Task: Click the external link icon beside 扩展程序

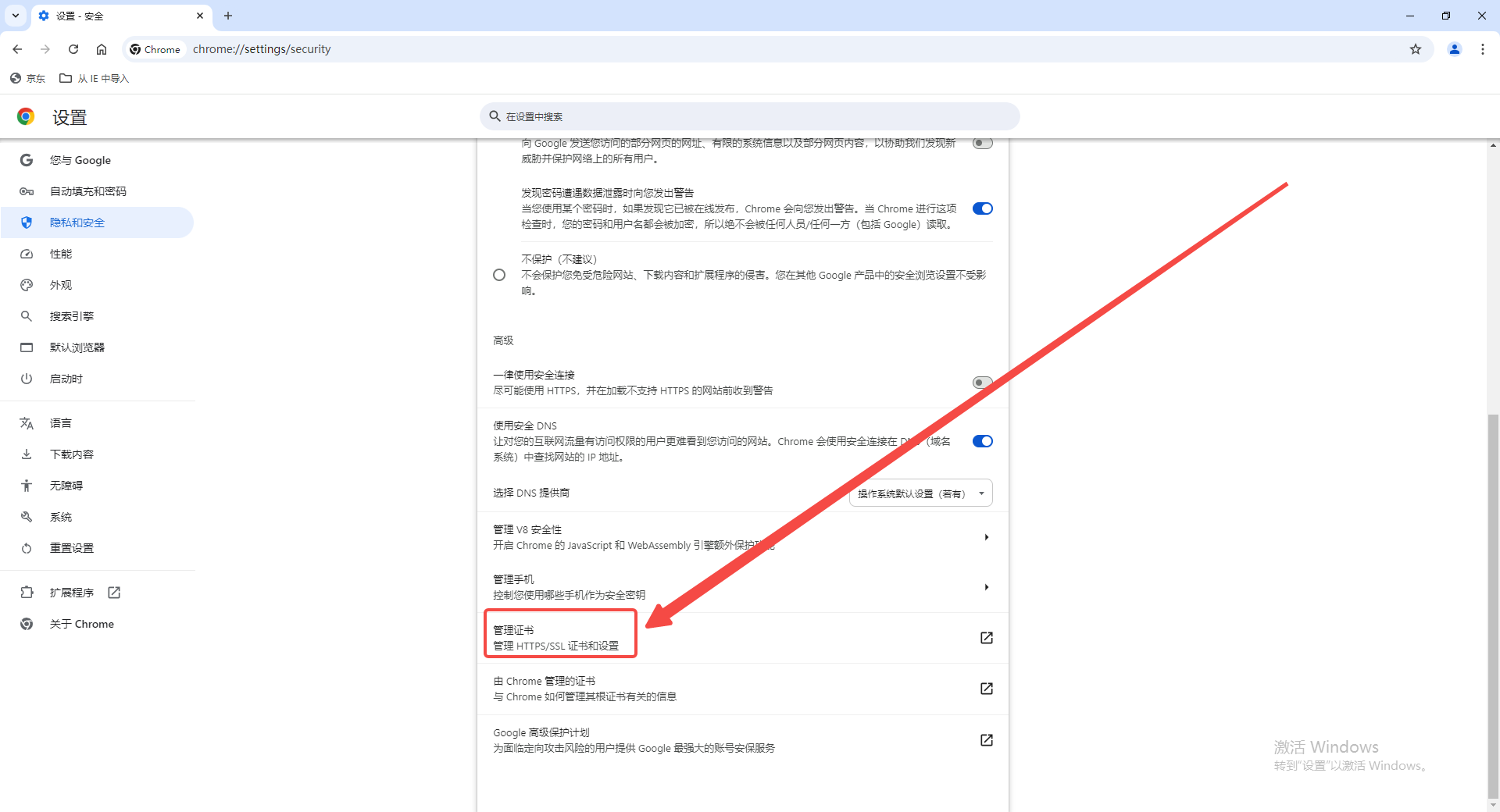Action: [x=114, y=593]
